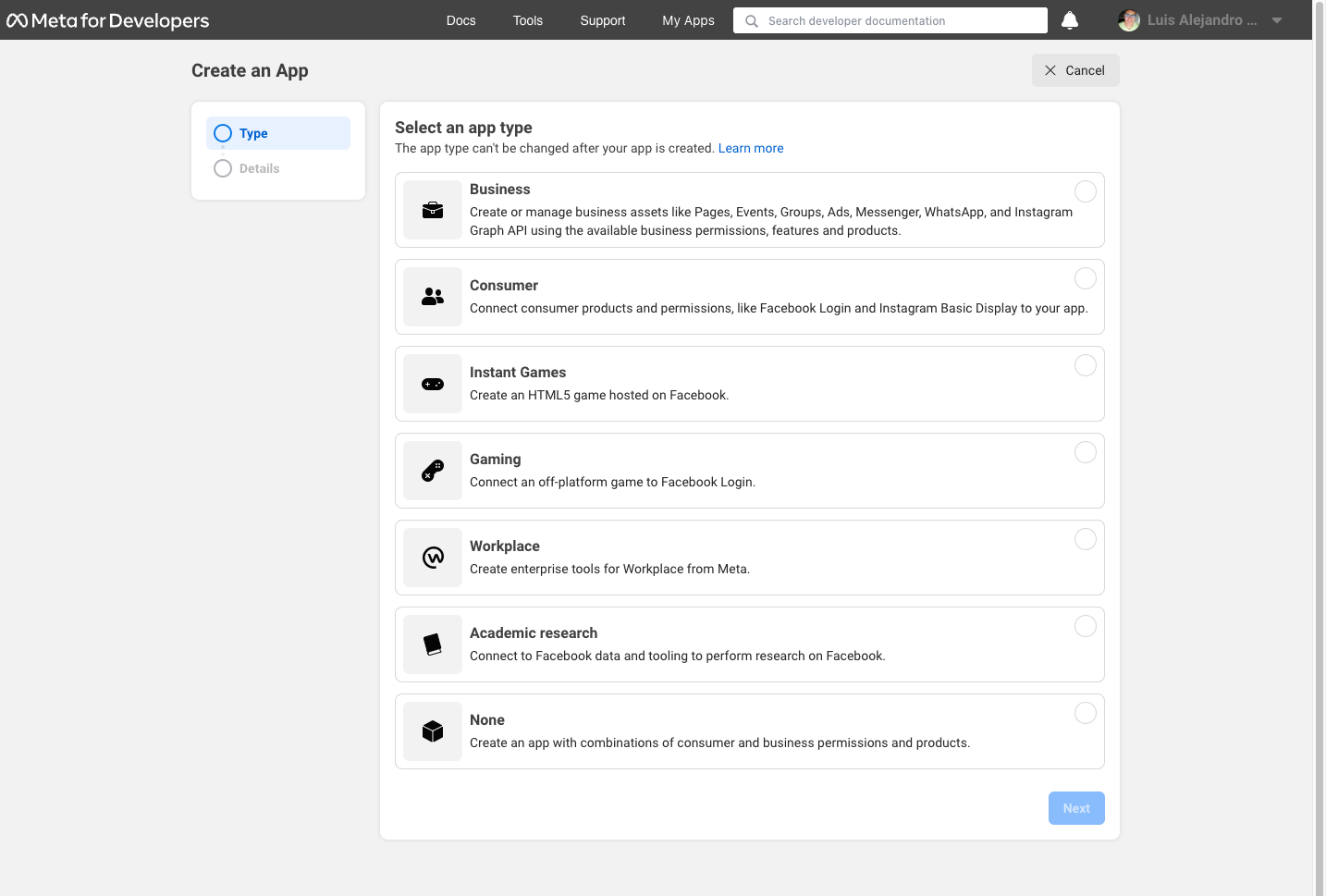Click the HTML5 game description text
The height and width of the screenshot is (896, 1326).
tap(599, 395)
